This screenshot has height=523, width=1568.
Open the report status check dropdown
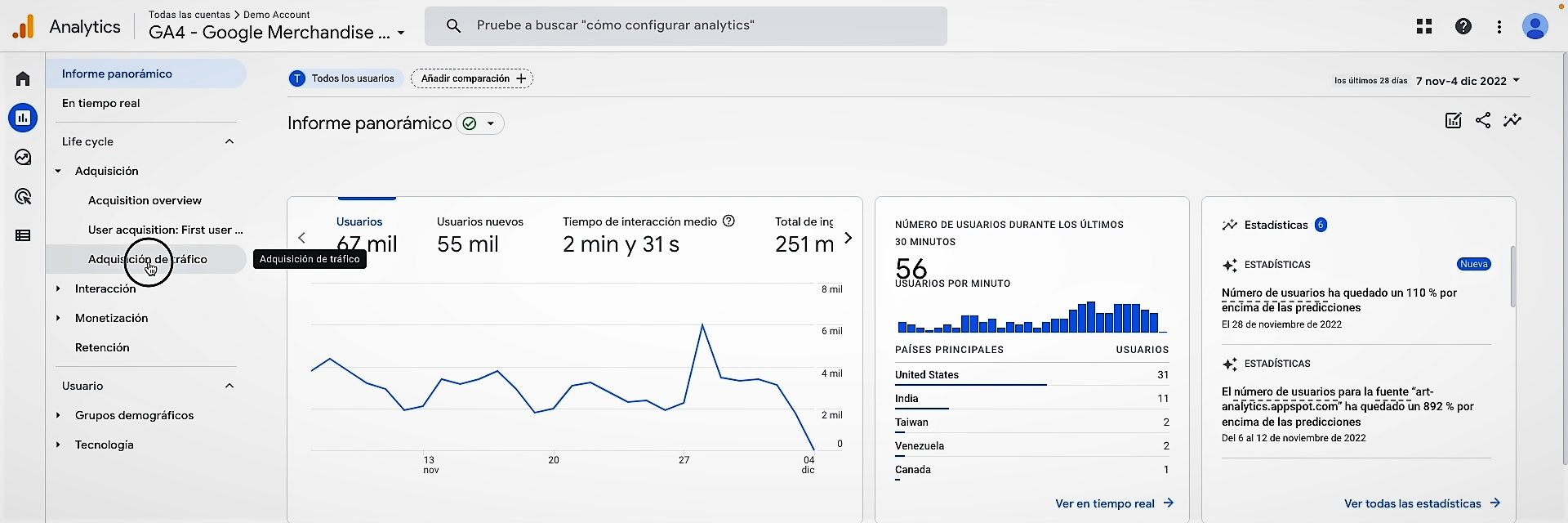[x=479, y=123]
